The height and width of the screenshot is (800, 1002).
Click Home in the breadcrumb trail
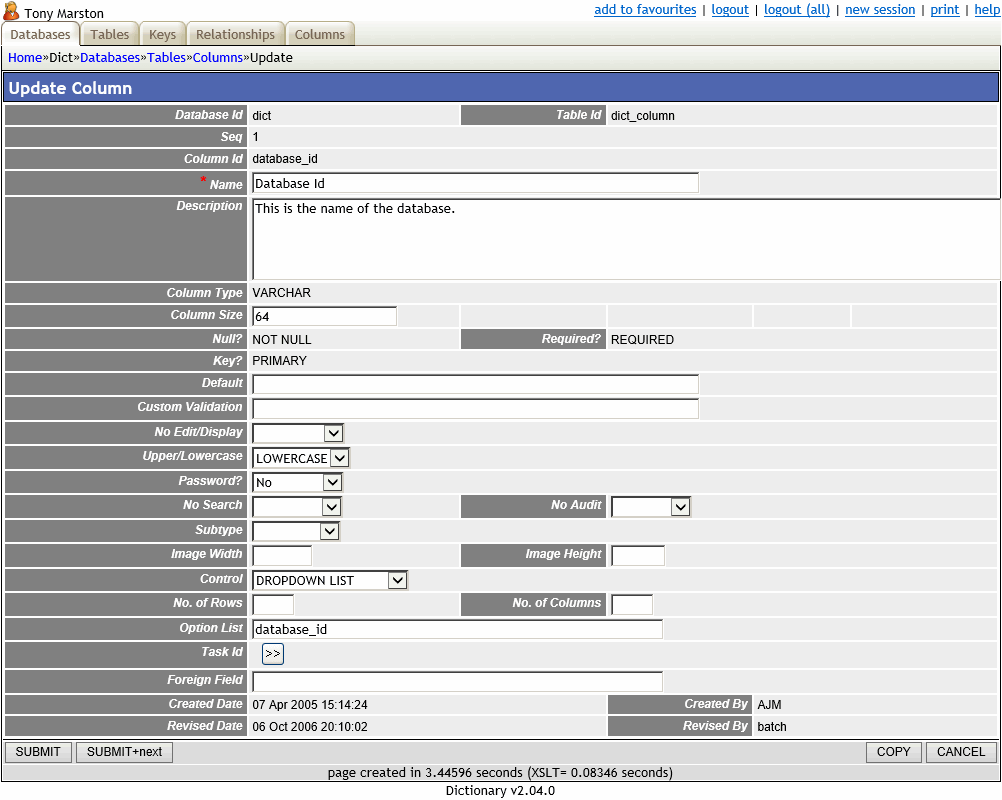click(x=25, y=57)
